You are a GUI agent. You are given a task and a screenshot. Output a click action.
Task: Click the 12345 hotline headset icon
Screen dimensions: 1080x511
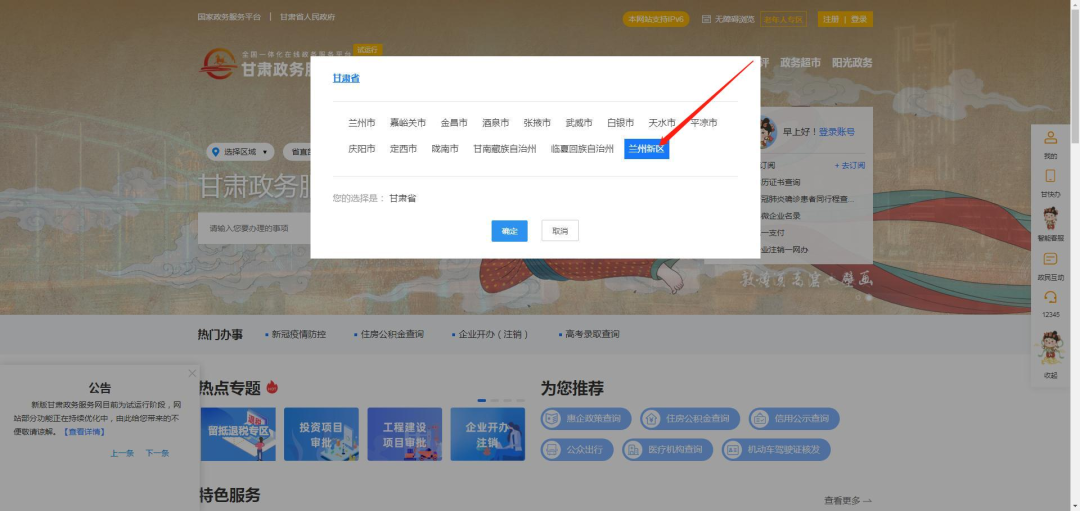coord(1050,297)
